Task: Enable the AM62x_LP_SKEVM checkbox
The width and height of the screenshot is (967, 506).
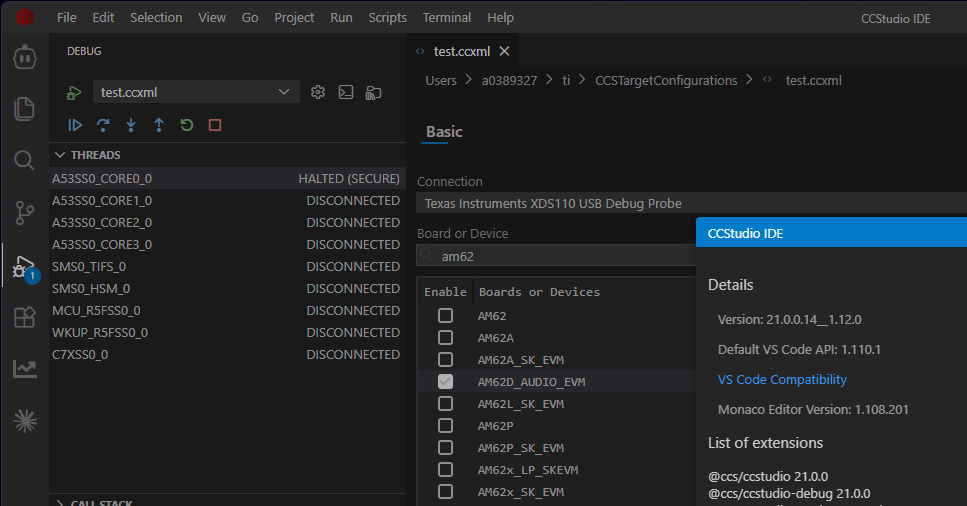Action: point(445,470)
